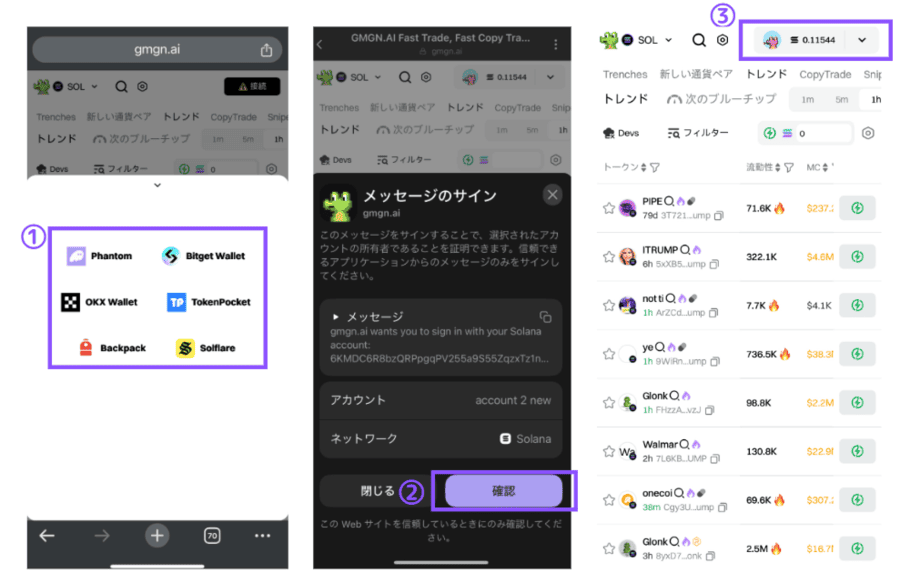This screenshot has width=900, height=573.
Task: Tap ネットワーク row showing Solana
Action: tap(440, 439)
